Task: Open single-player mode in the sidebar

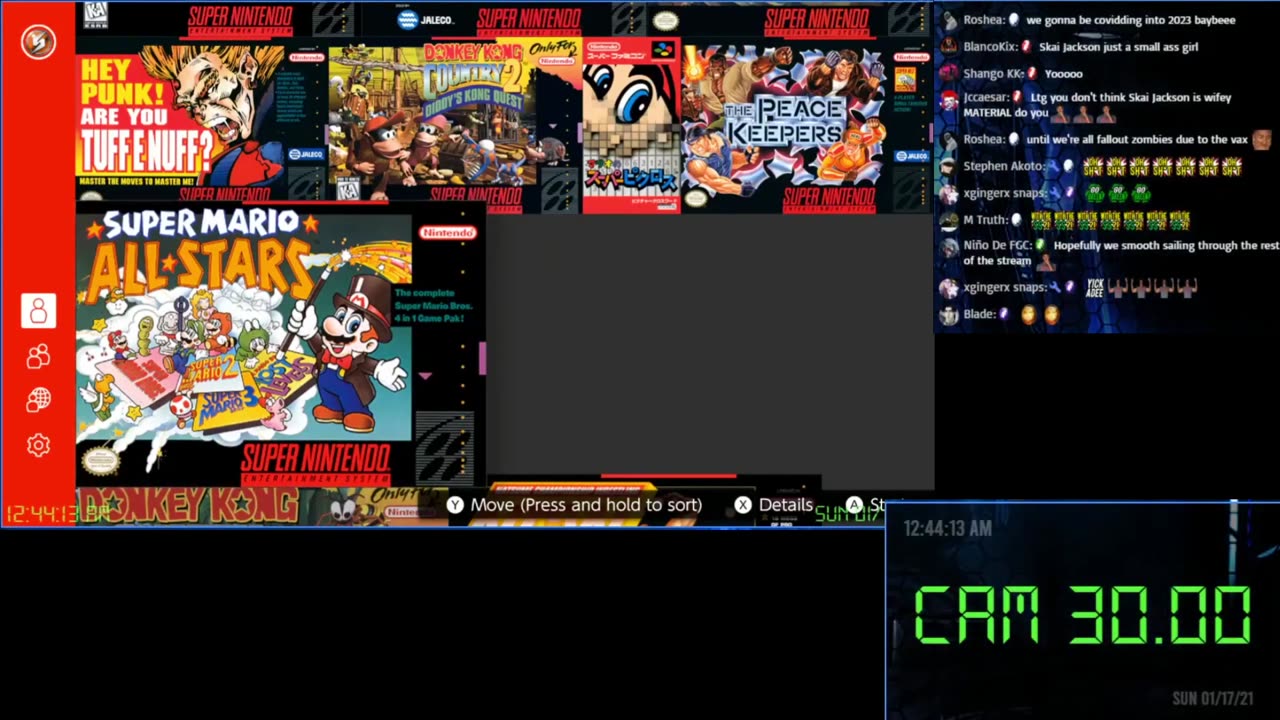Action: [38, 311]
